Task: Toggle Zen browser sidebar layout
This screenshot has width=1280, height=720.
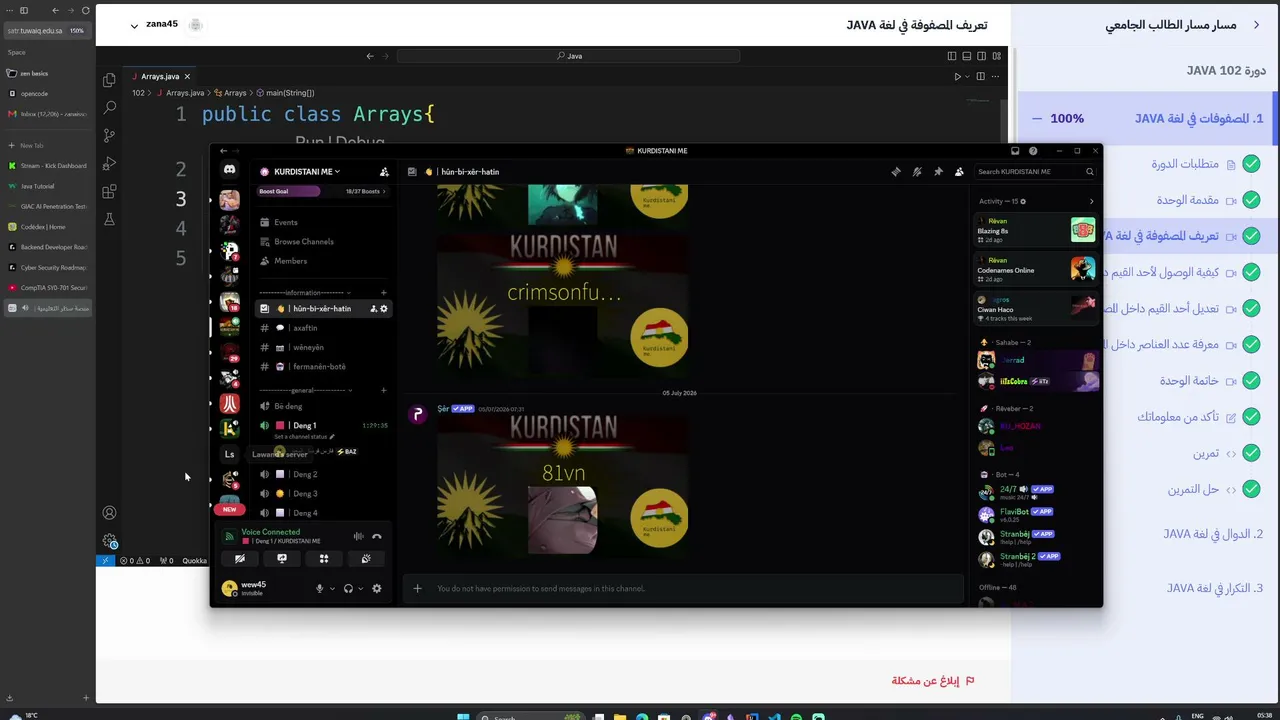Action: pos(24,10)
